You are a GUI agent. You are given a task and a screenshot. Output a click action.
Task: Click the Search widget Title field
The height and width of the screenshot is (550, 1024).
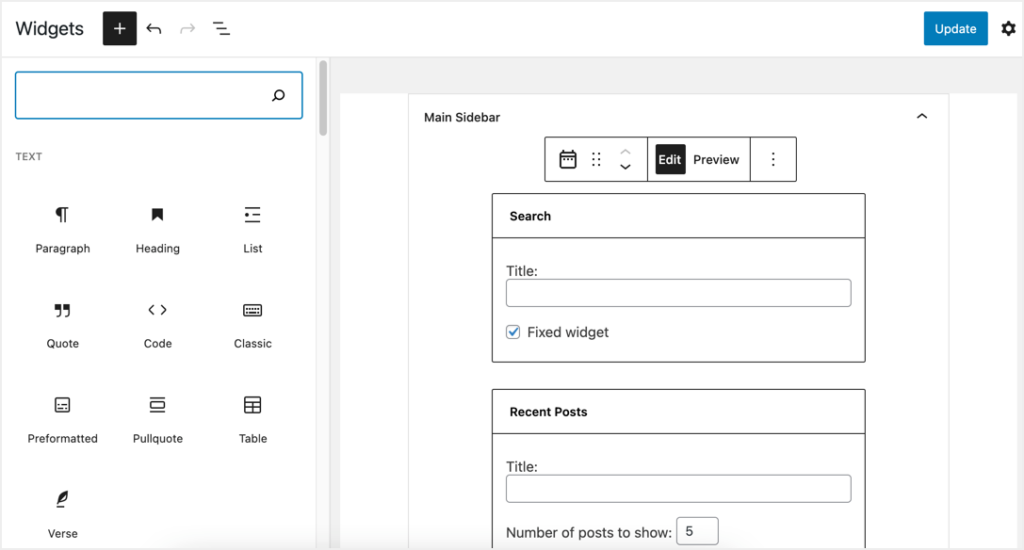(x=678, y=293)
